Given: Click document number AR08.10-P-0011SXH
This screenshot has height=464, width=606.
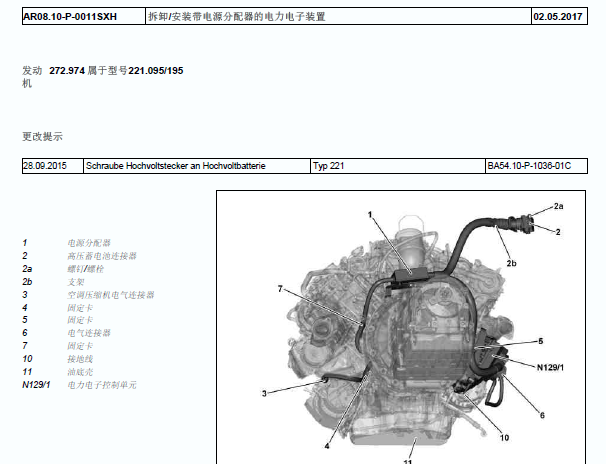Looking at the screenshot, I should (x=70, y=17).
